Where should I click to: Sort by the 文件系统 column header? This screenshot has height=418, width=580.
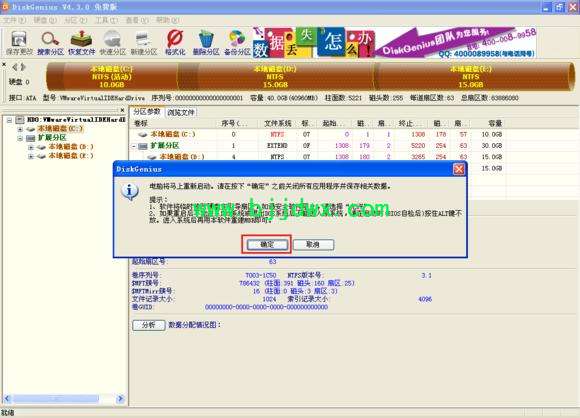coord(277,123)
